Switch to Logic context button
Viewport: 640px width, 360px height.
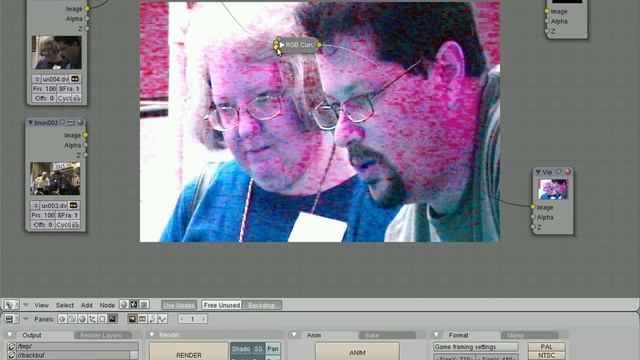pyautogui.click(x=62, y=319)
